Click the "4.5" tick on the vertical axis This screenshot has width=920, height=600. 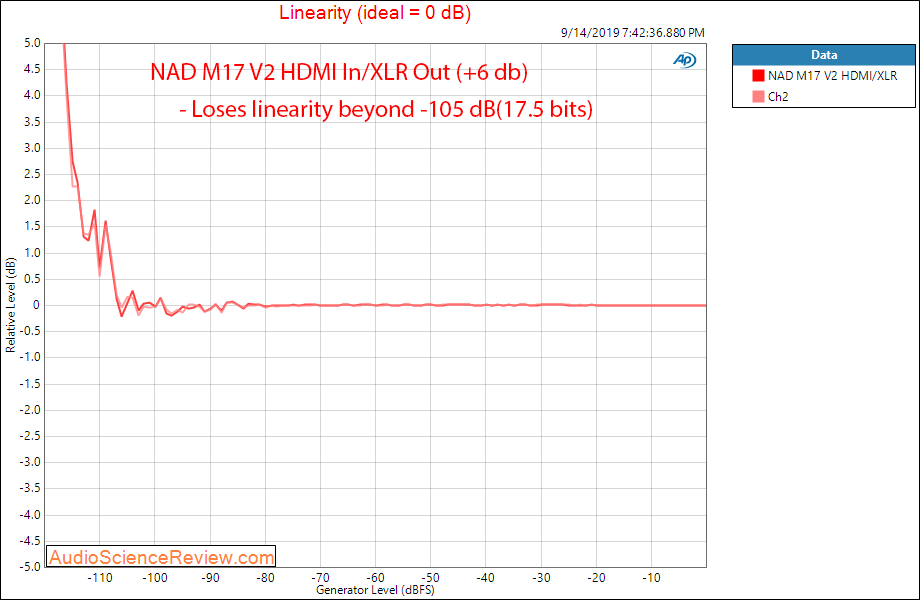pyautogui.click(x=32, y=69)
